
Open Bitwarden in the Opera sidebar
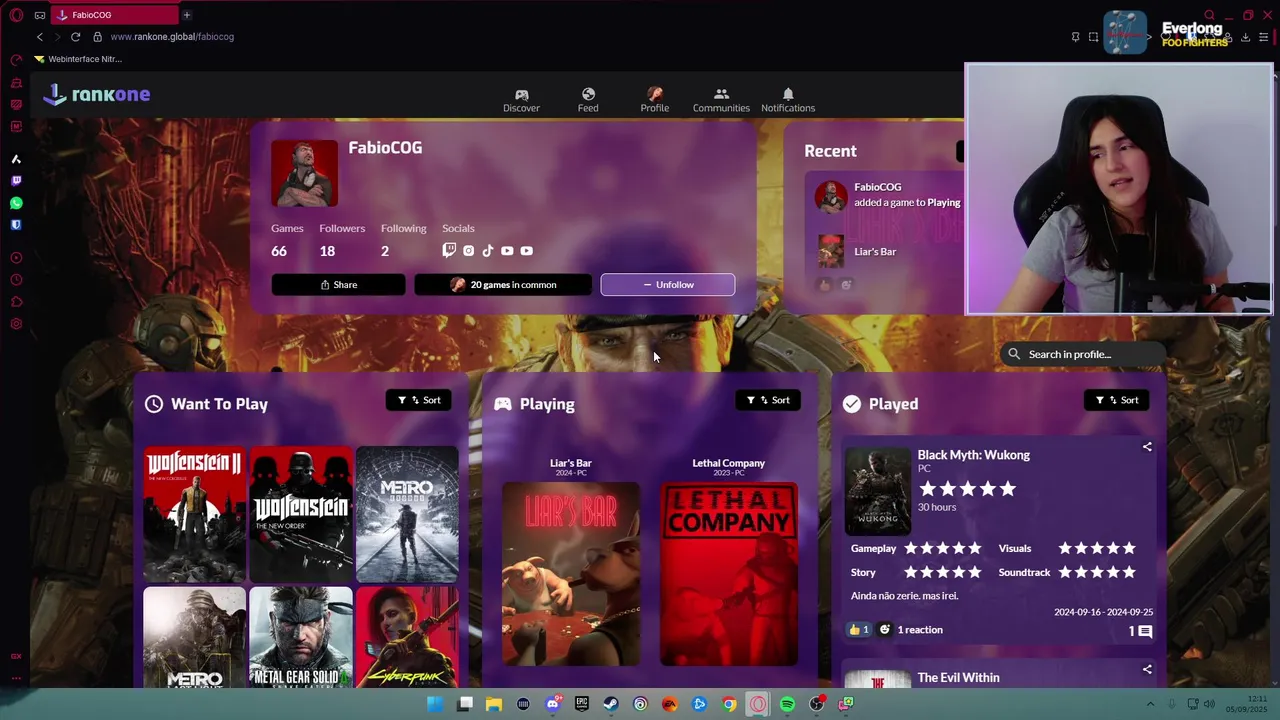coord(16,225)
